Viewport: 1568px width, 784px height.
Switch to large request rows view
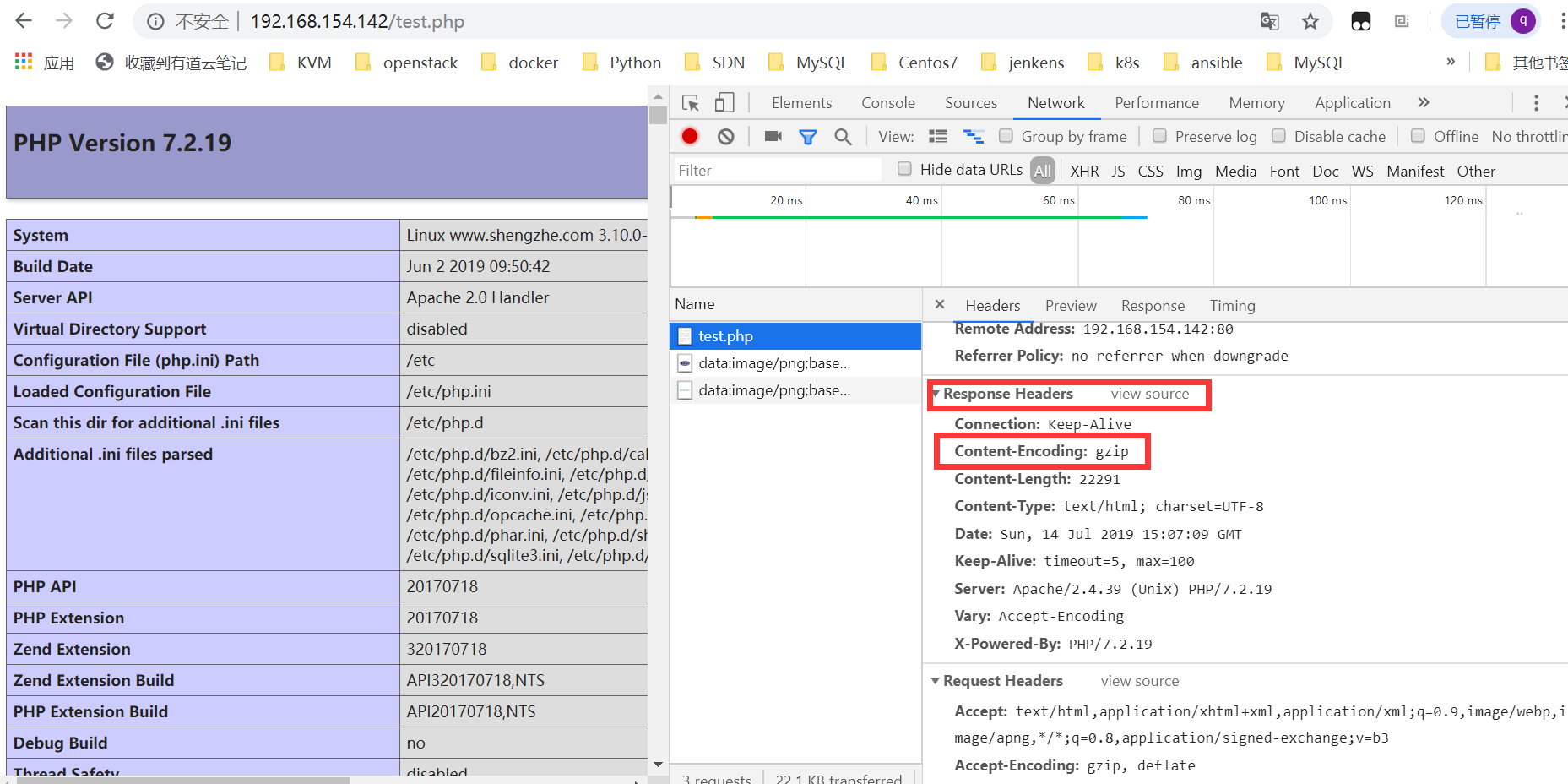coord(938,136)
